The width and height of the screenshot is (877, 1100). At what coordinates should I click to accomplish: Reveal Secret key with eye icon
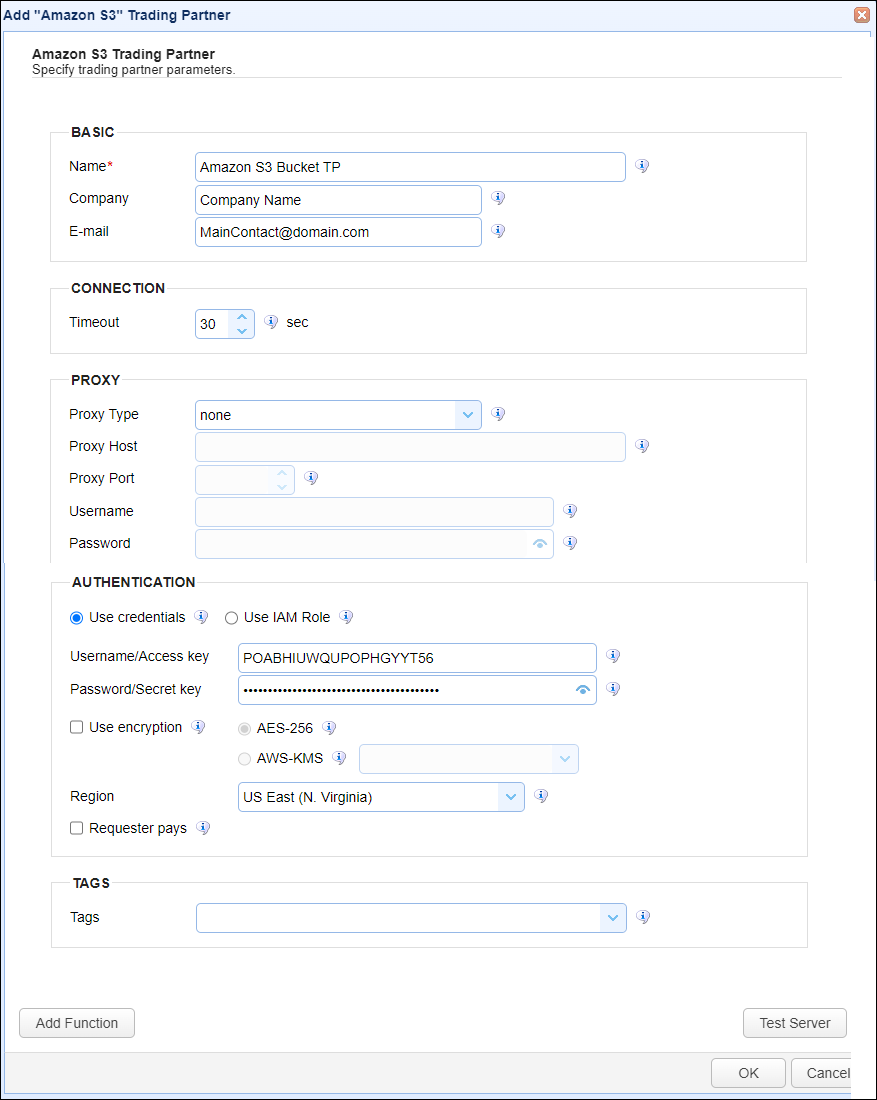pos(582,690)
